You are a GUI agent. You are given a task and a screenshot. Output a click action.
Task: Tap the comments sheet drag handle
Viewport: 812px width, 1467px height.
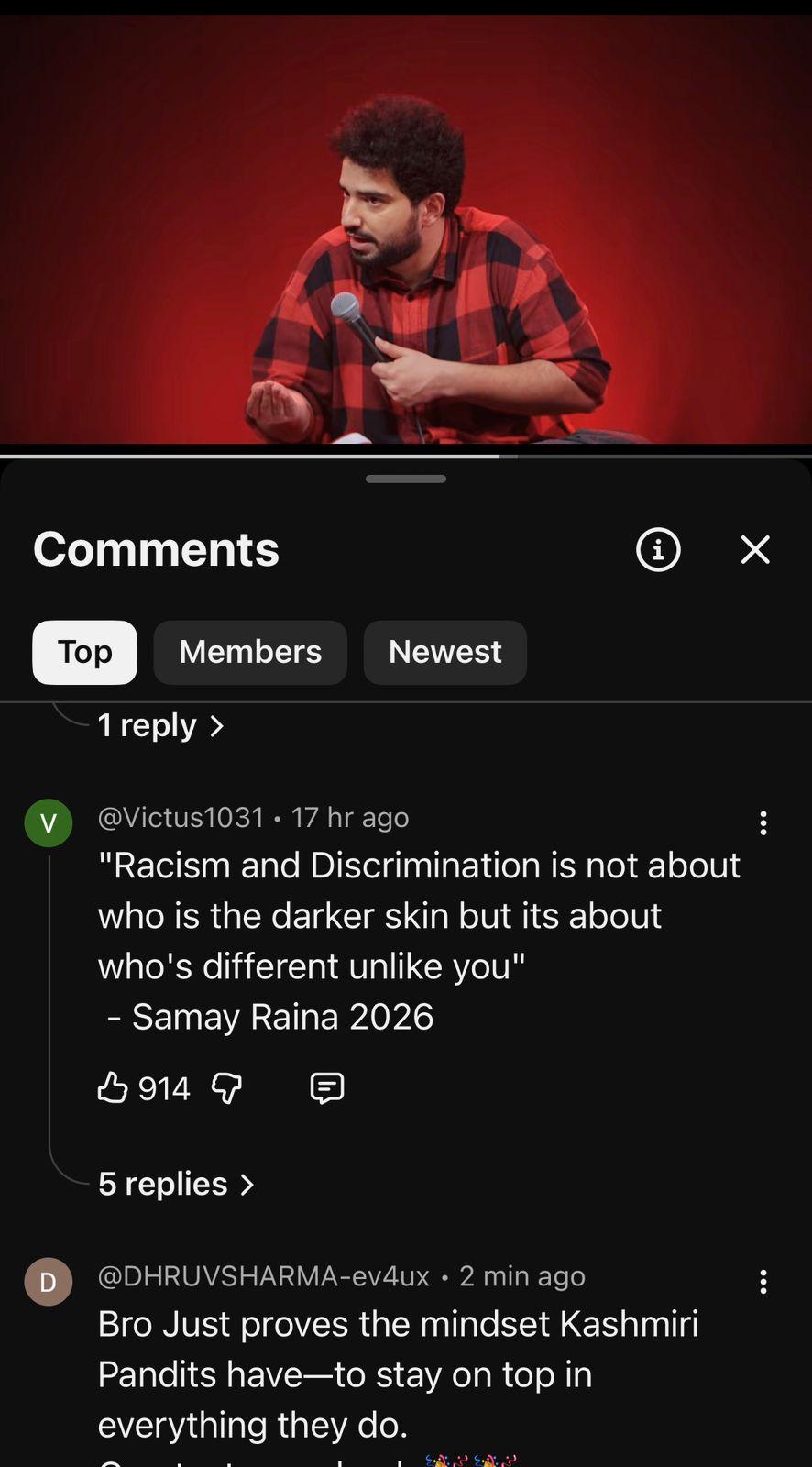406,479
